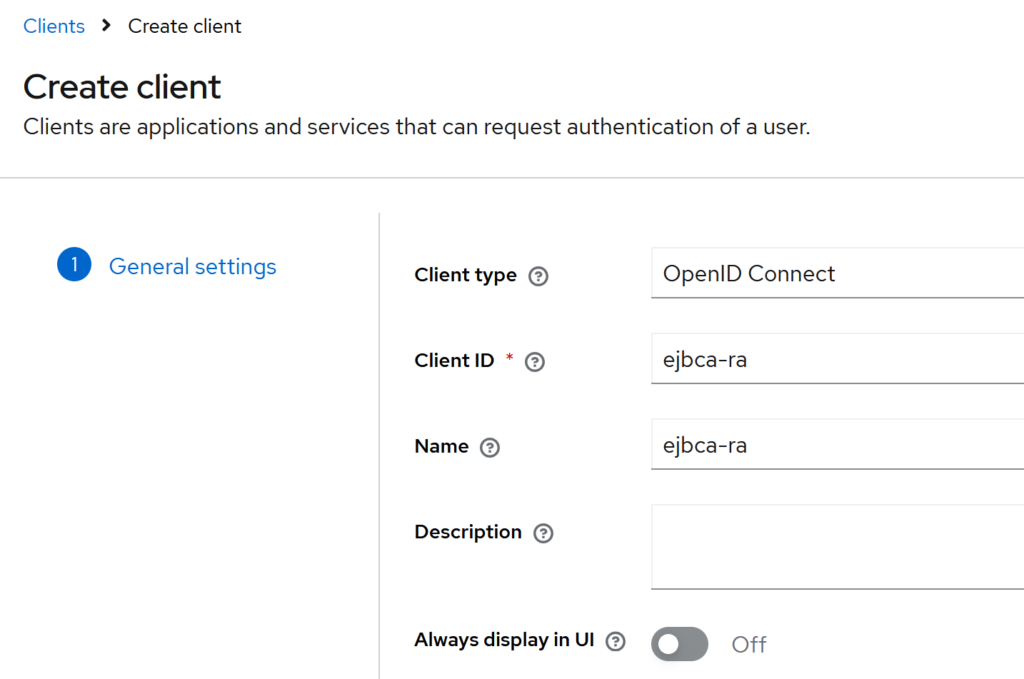Click the Create client page heading
Viewport: 1024px width, 679px height.
pos(122,87)
